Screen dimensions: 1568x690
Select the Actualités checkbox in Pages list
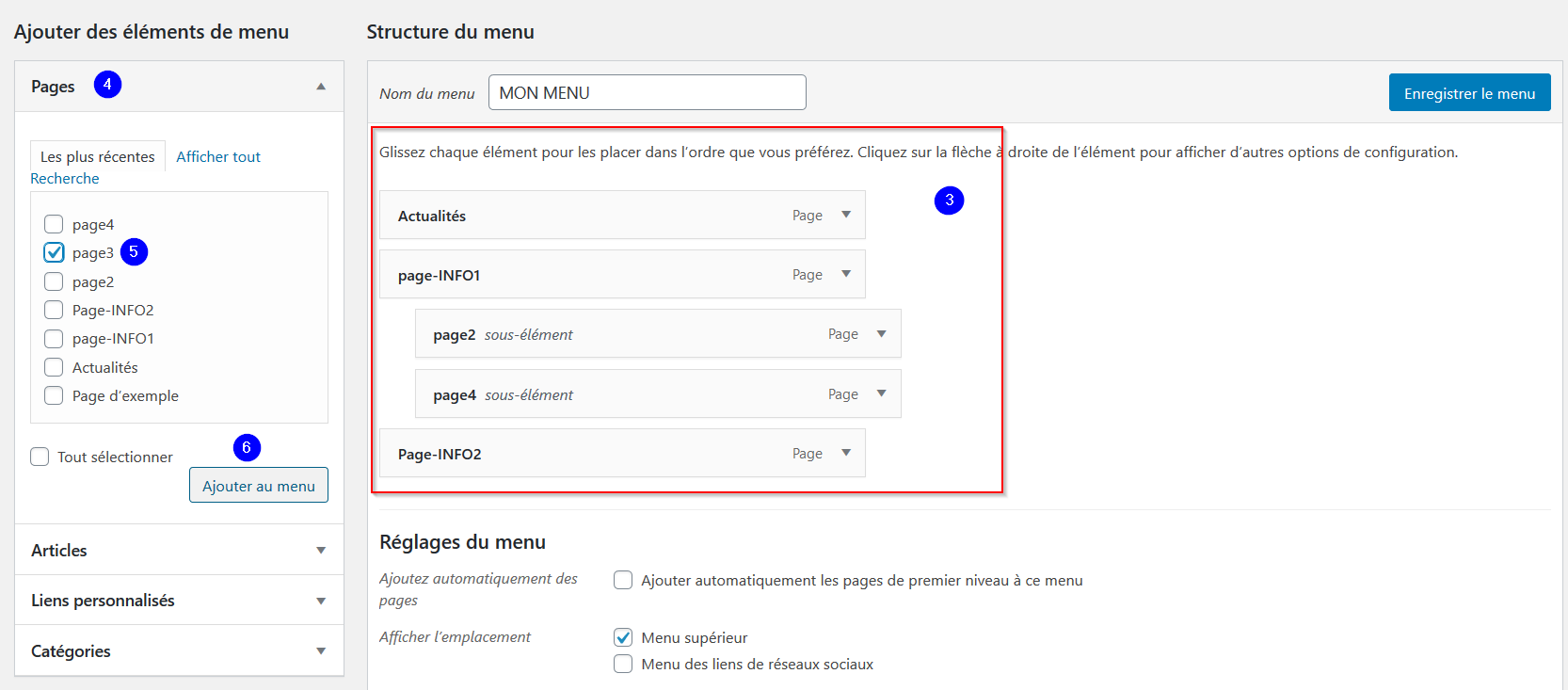pyautogui.click(x=54, y=367)
